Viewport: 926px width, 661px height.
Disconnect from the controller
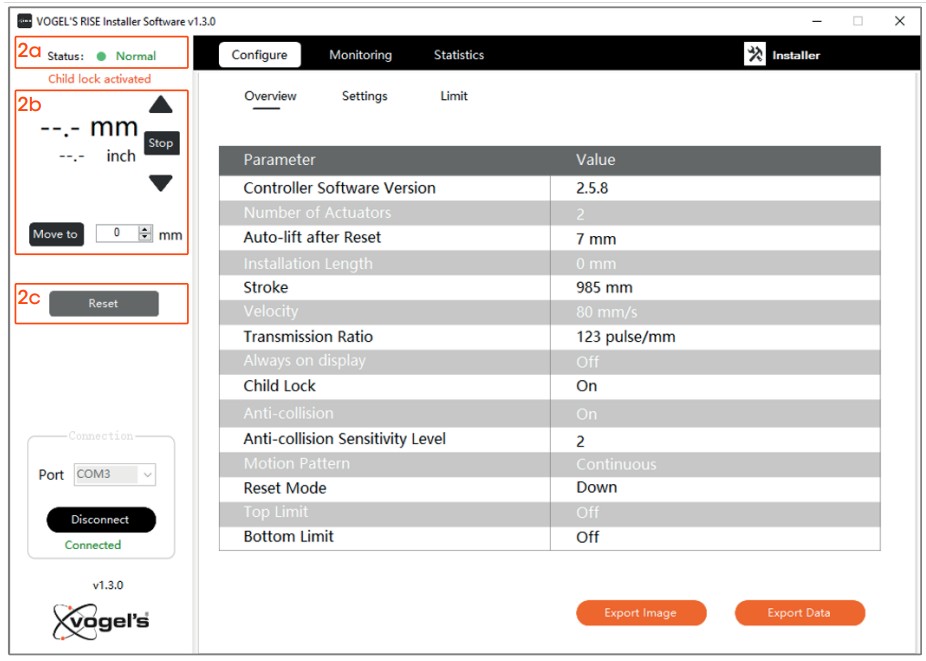[101, 520]
